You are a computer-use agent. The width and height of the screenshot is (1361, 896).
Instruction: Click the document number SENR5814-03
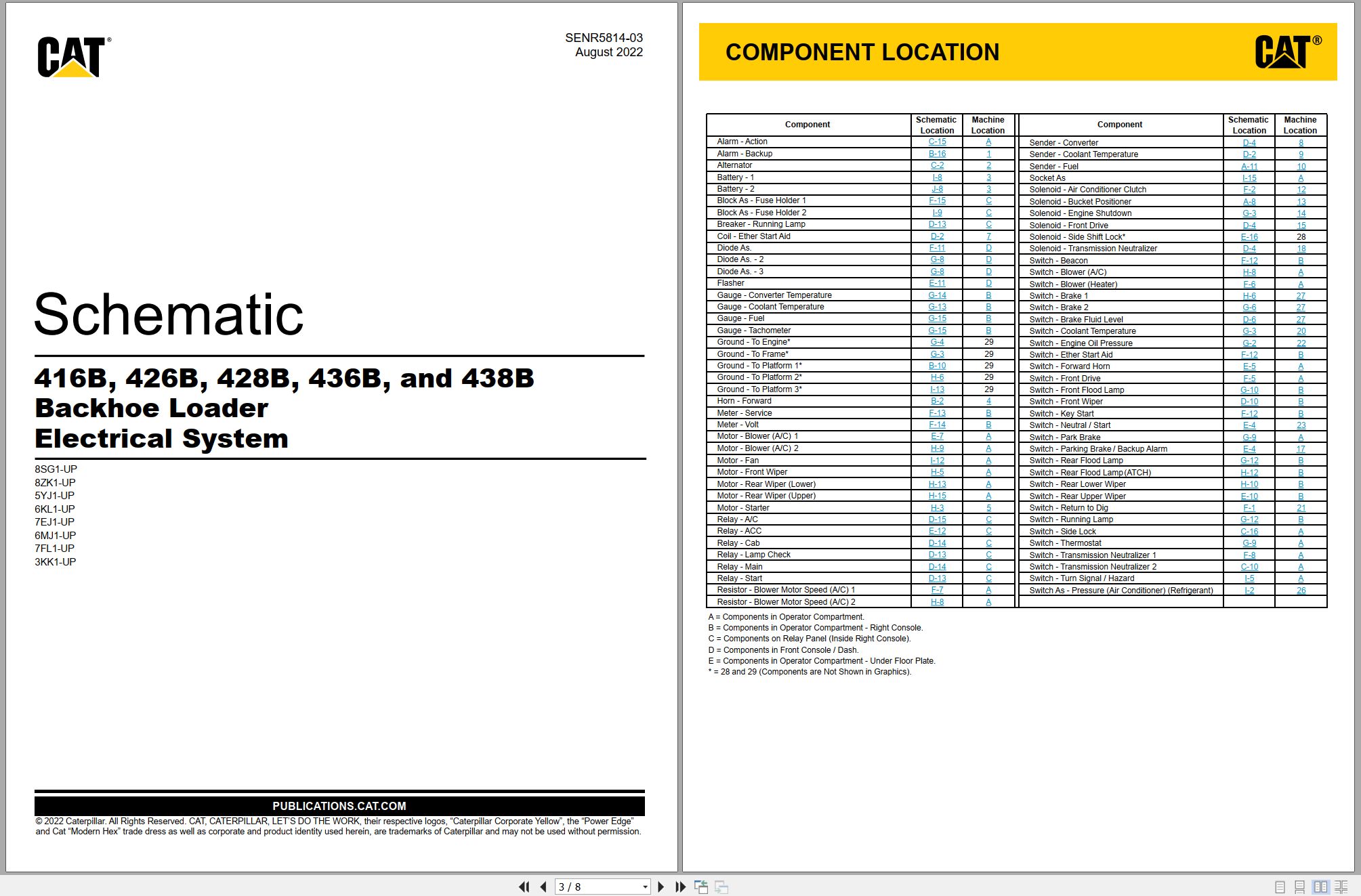[x=604, y=38]
